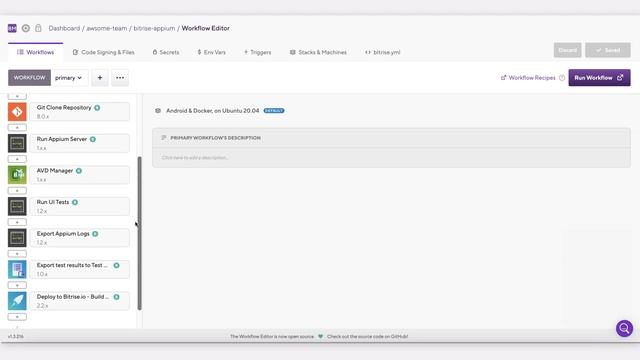Click the workflow description input field
640x360 pixels.
click(391, 158)
